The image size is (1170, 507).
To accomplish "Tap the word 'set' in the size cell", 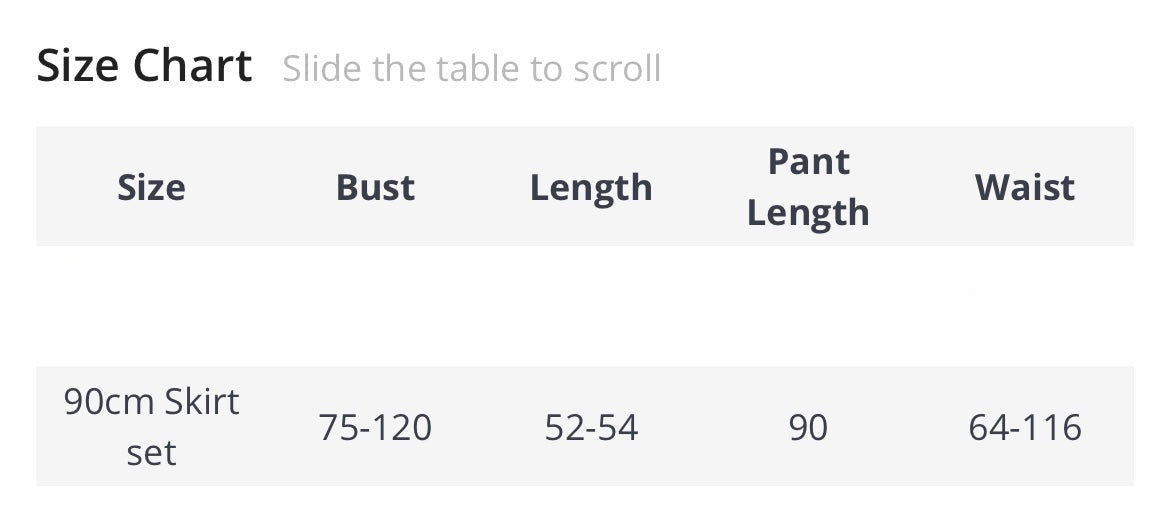I will pyautogui.click(x=151, y=453).
